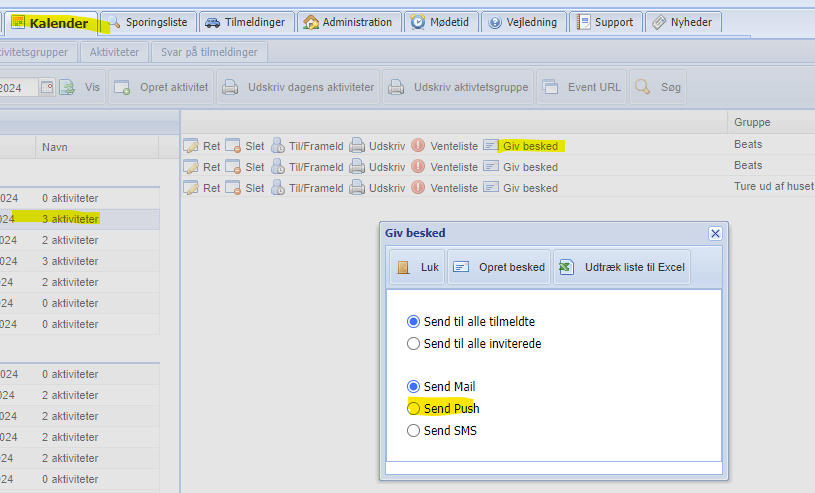Open the Kalender tab
815x493 pixels.
click(x=50, y=23)
